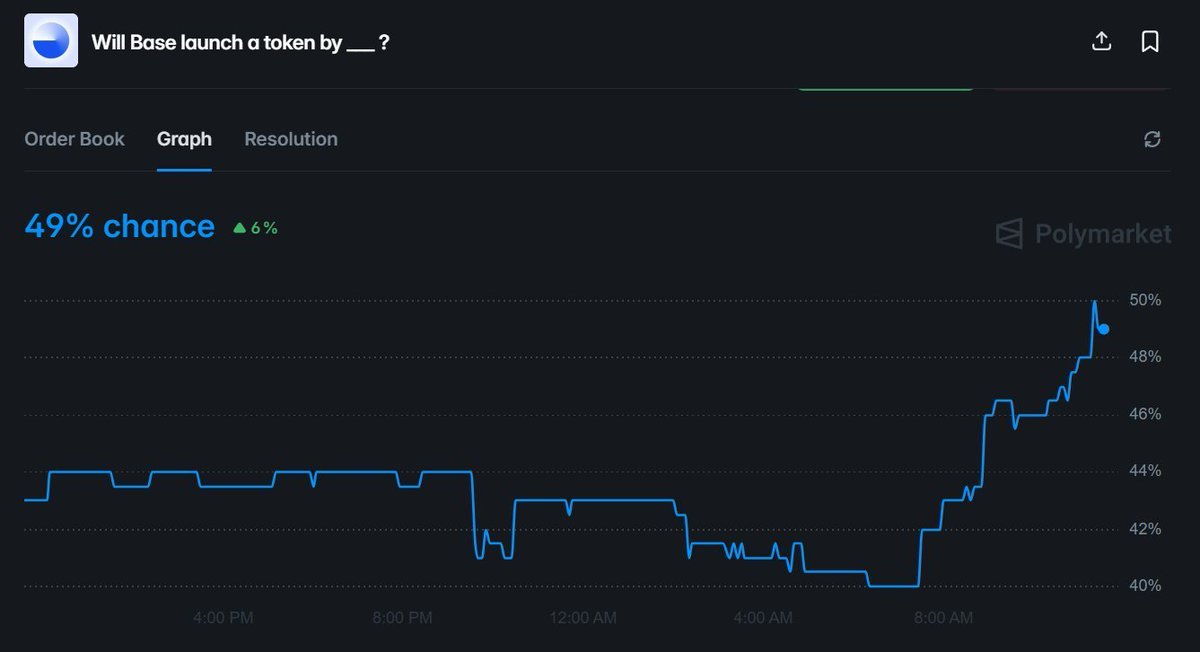Click the 8:00 PM time axis label

coord(402,618)
